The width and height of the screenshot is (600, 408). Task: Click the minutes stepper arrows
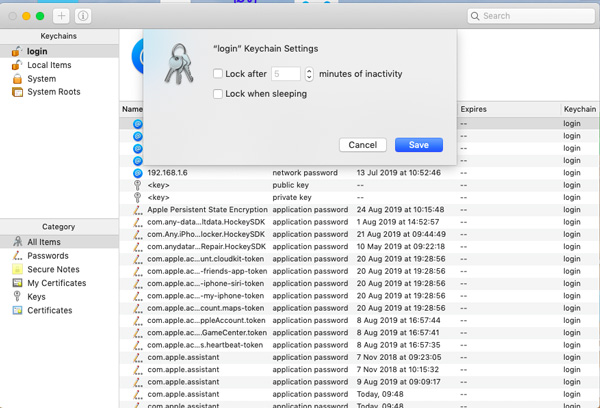[309, 74]
